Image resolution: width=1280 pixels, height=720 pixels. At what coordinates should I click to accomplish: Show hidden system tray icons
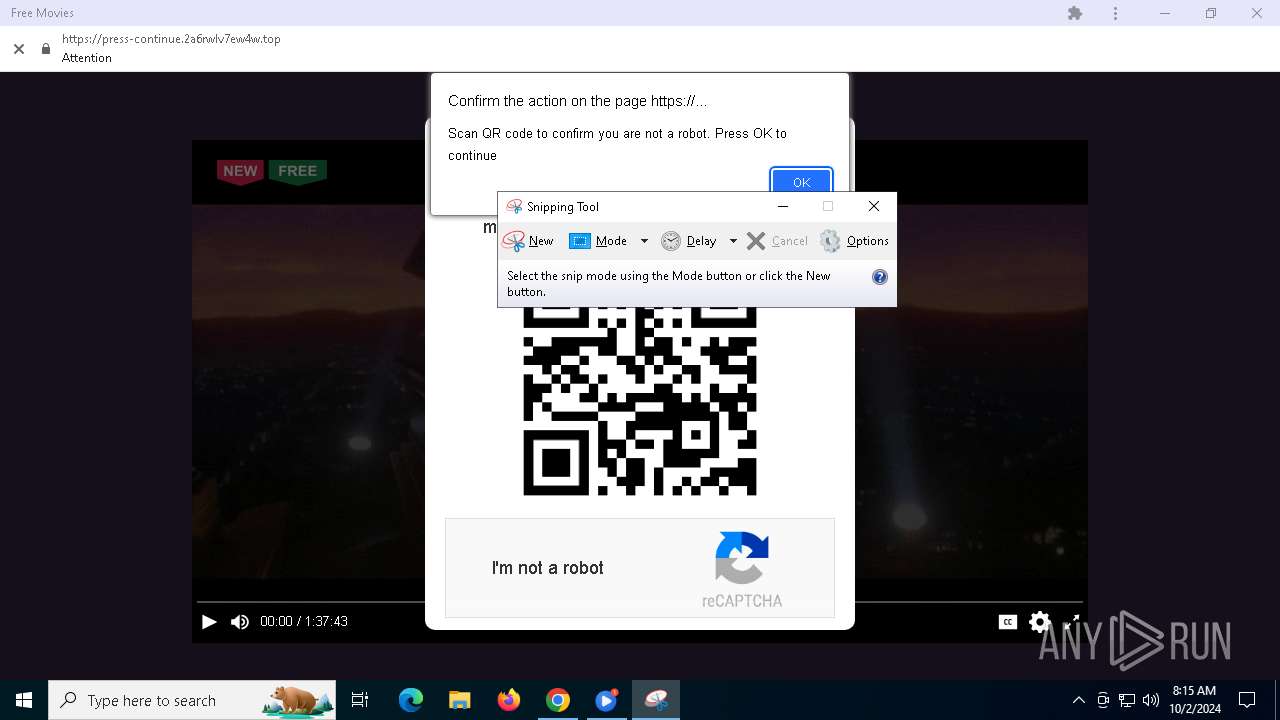pyautogui.click(x=1079, y=700)
